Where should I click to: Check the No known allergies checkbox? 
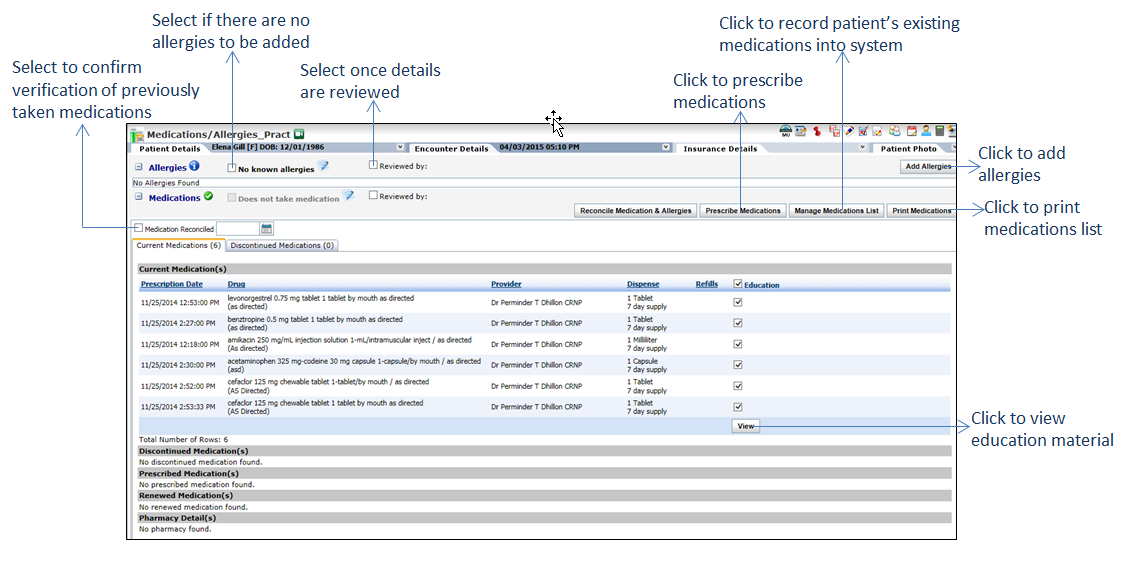pyautogui.click(x=232, y=168)
